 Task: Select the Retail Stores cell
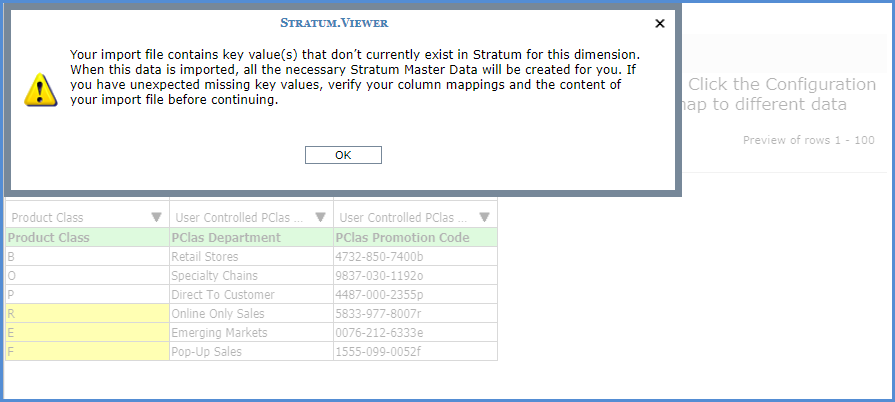point(251,257)
